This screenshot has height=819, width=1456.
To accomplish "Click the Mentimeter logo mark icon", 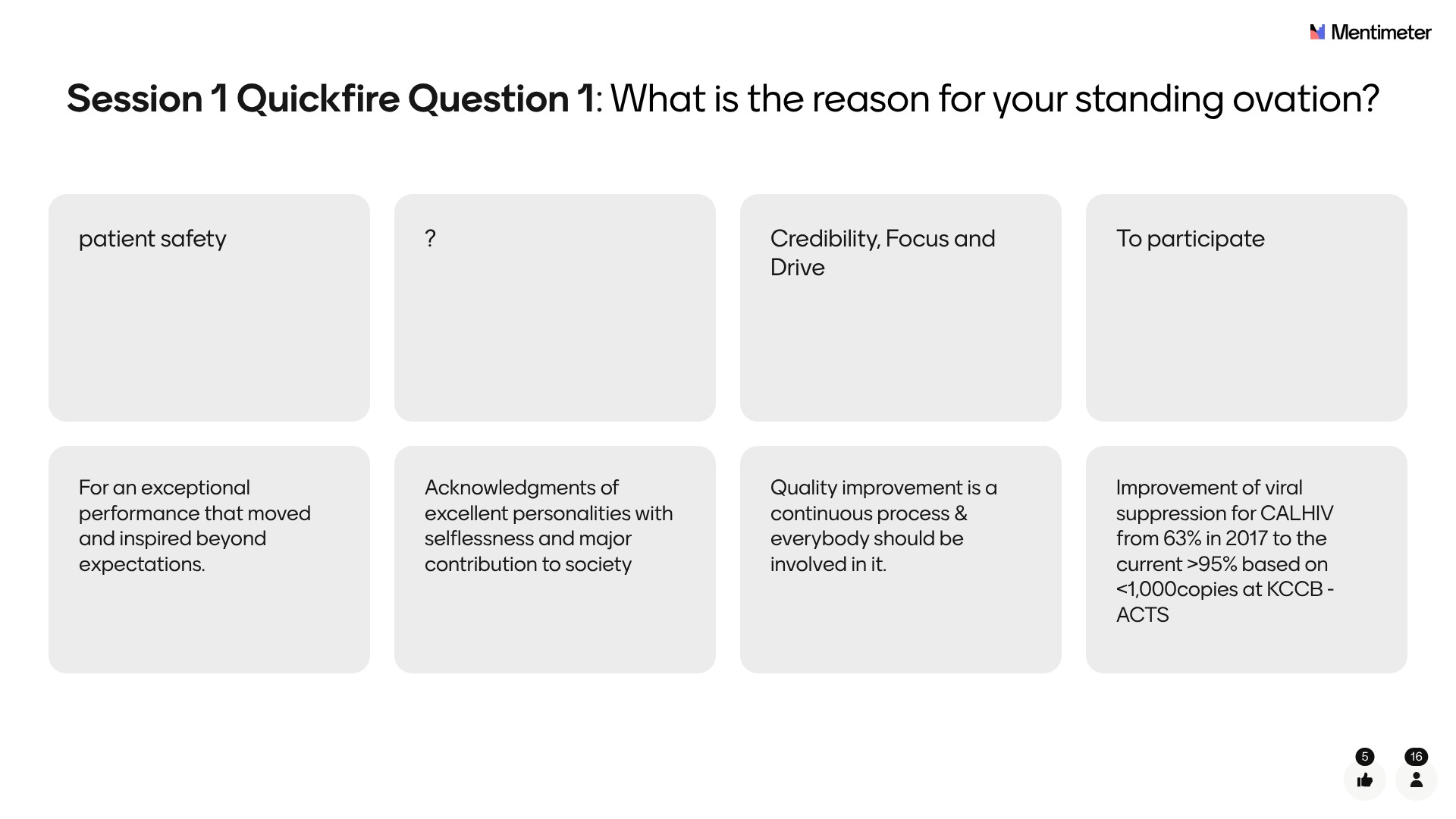I will click(1317, 32).
